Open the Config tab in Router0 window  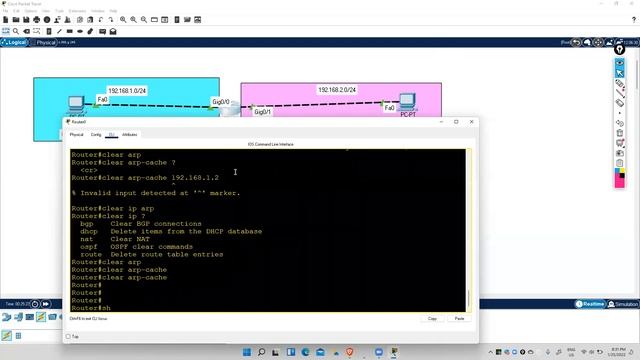point(96,135)
